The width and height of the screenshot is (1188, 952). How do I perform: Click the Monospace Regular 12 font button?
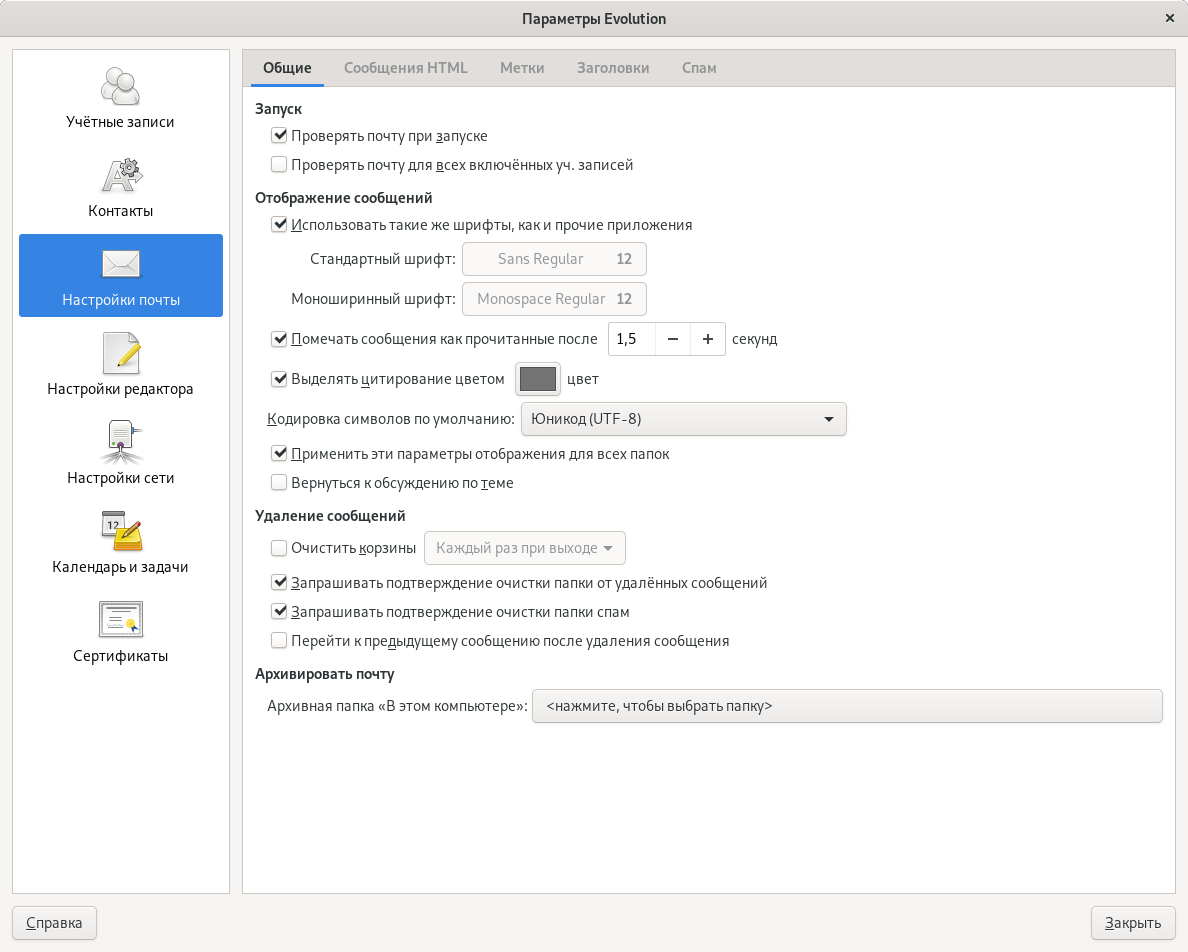[554, 299]
